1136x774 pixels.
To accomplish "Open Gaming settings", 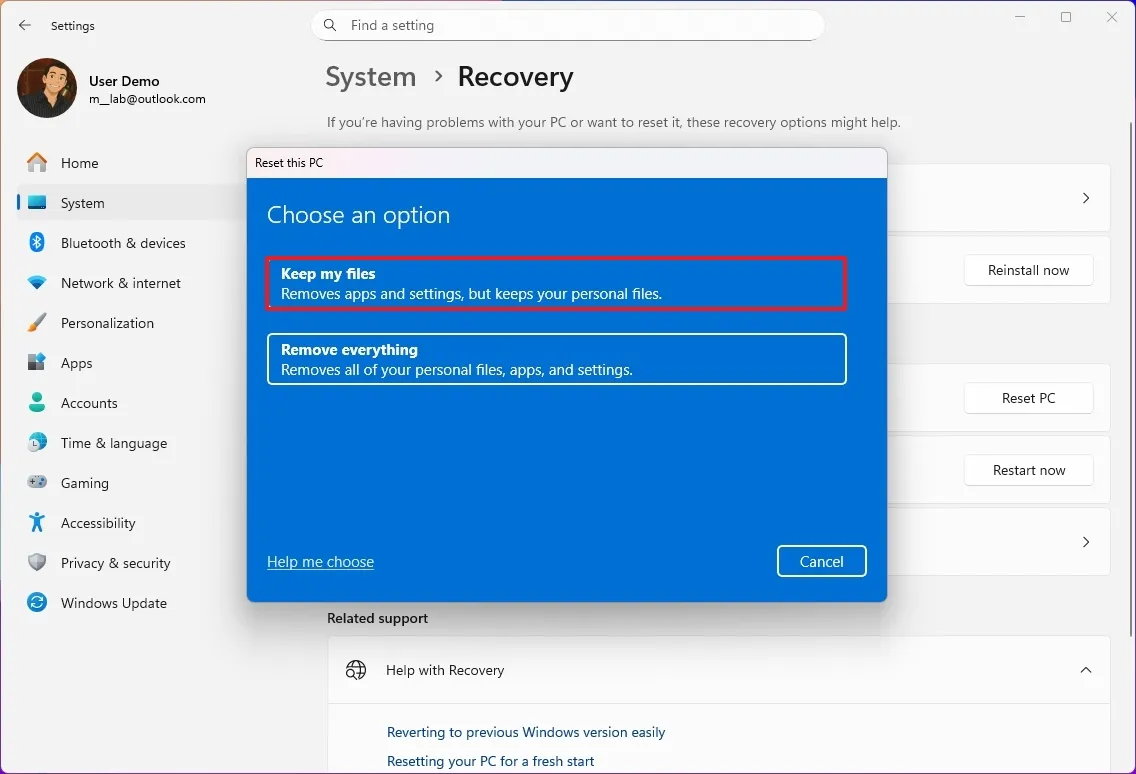I will pyautogui.click(x=86, y=483).
